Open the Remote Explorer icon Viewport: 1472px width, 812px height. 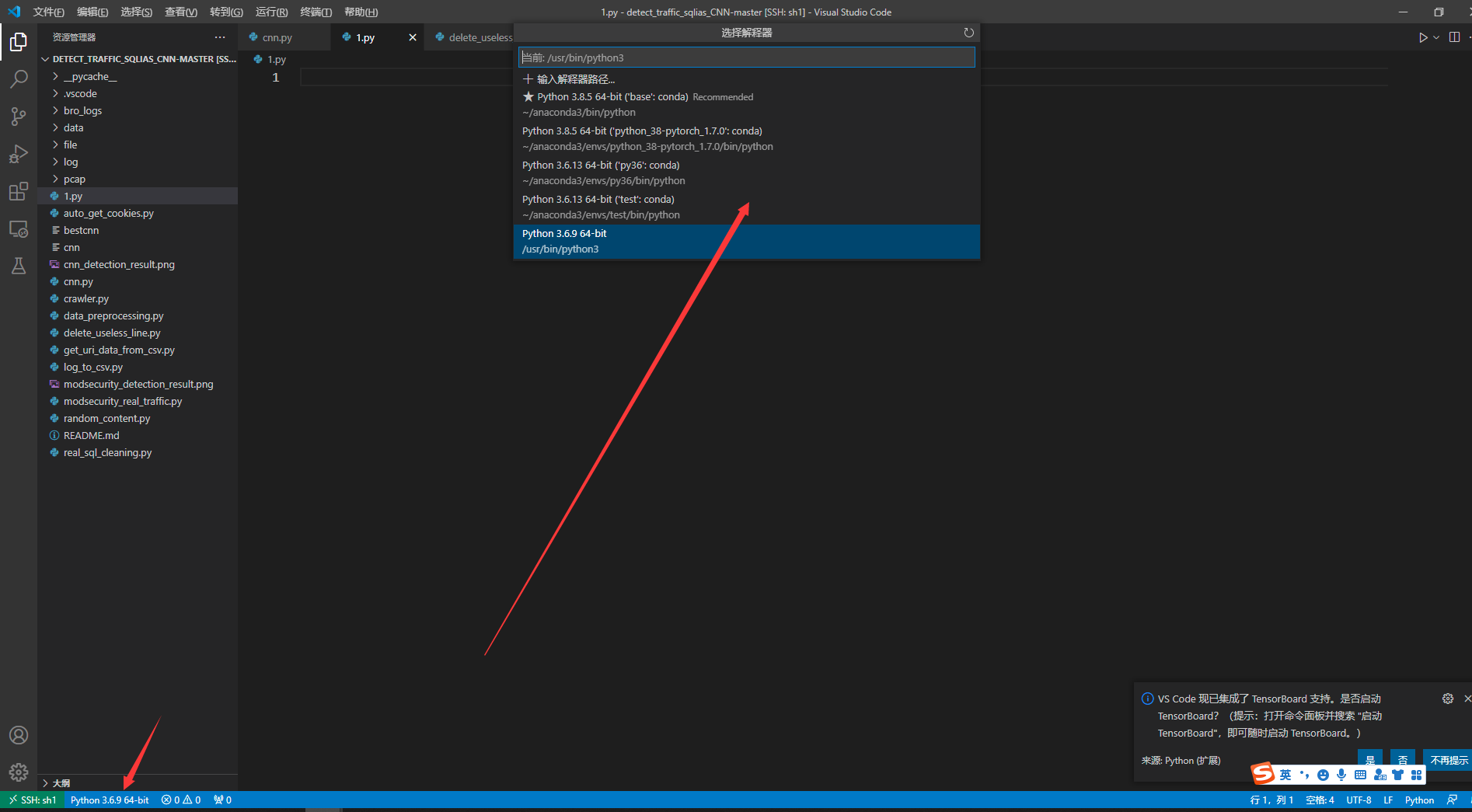pyautogui.click(x=19, y=228)
